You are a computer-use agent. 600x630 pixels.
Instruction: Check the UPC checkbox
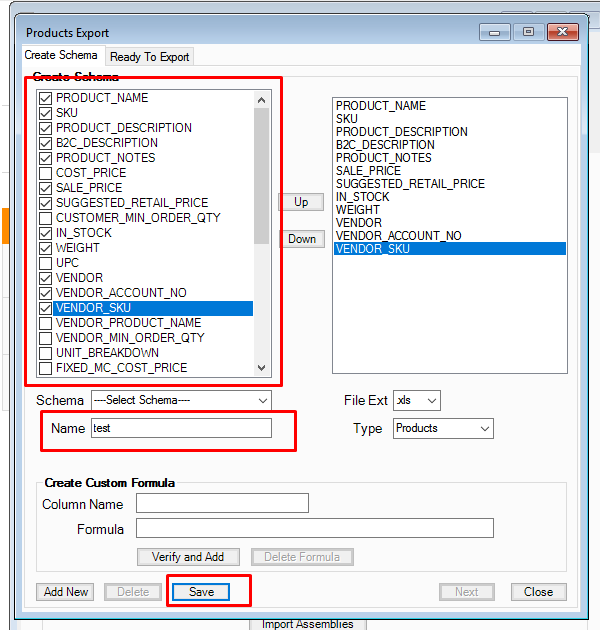(x=45, y=263)
